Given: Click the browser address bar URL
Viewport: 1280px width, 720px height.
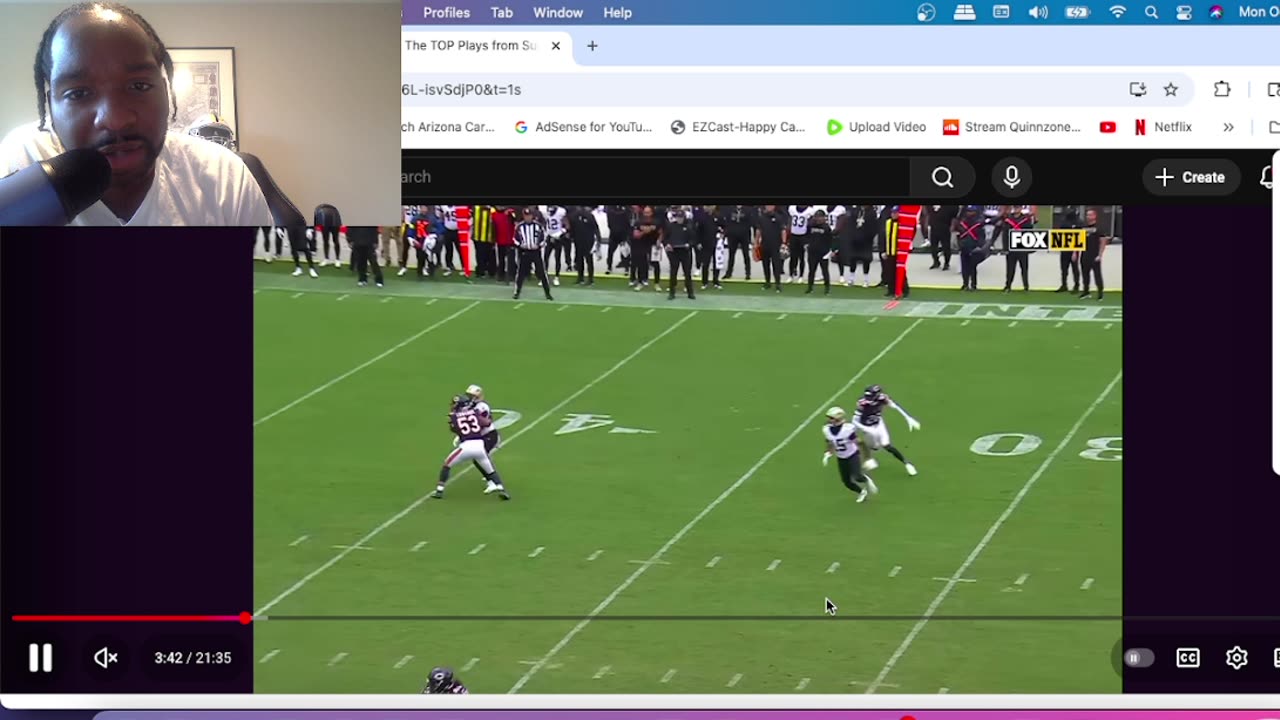Looking at the screenshot, I should [461, 89].
